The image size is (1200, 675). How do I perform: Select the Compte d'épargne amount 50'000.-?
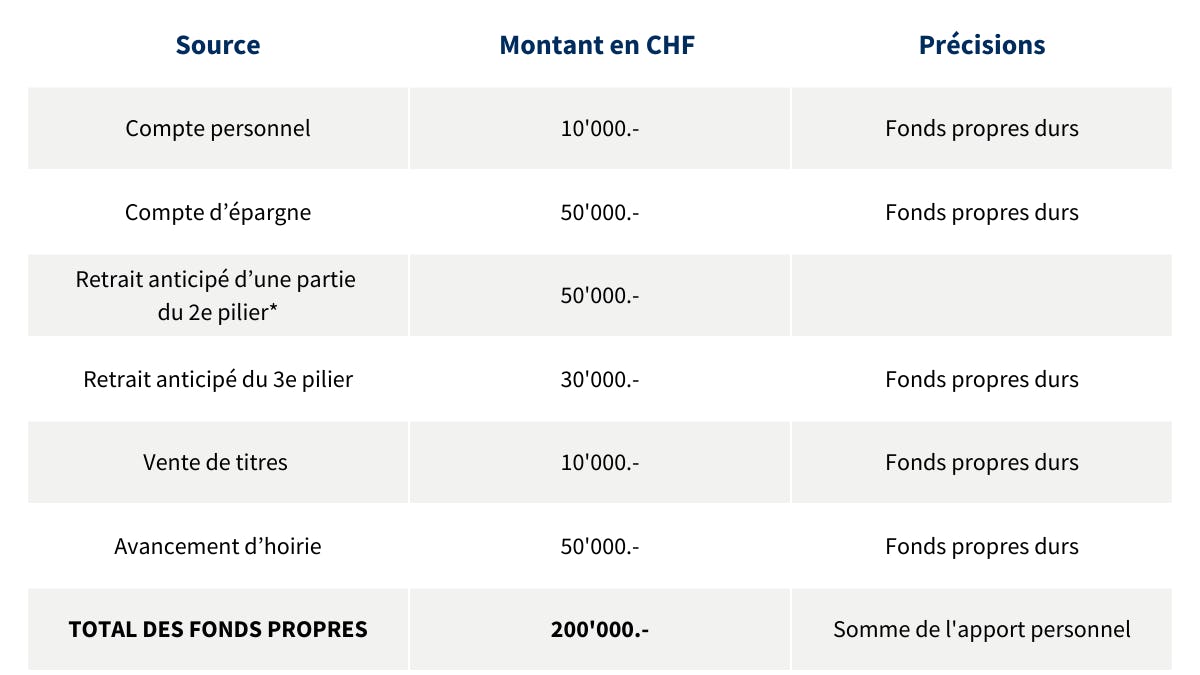pos(600,213)
